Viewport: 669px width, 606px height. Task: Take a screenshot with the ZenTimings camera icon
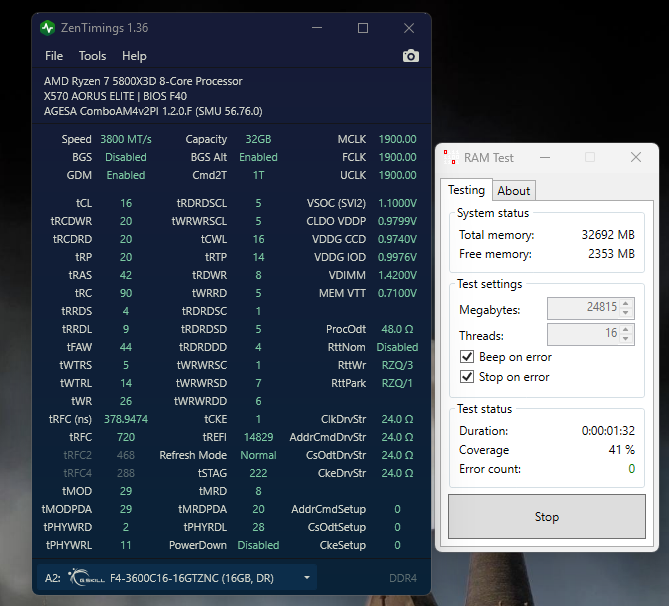[410, 56]
